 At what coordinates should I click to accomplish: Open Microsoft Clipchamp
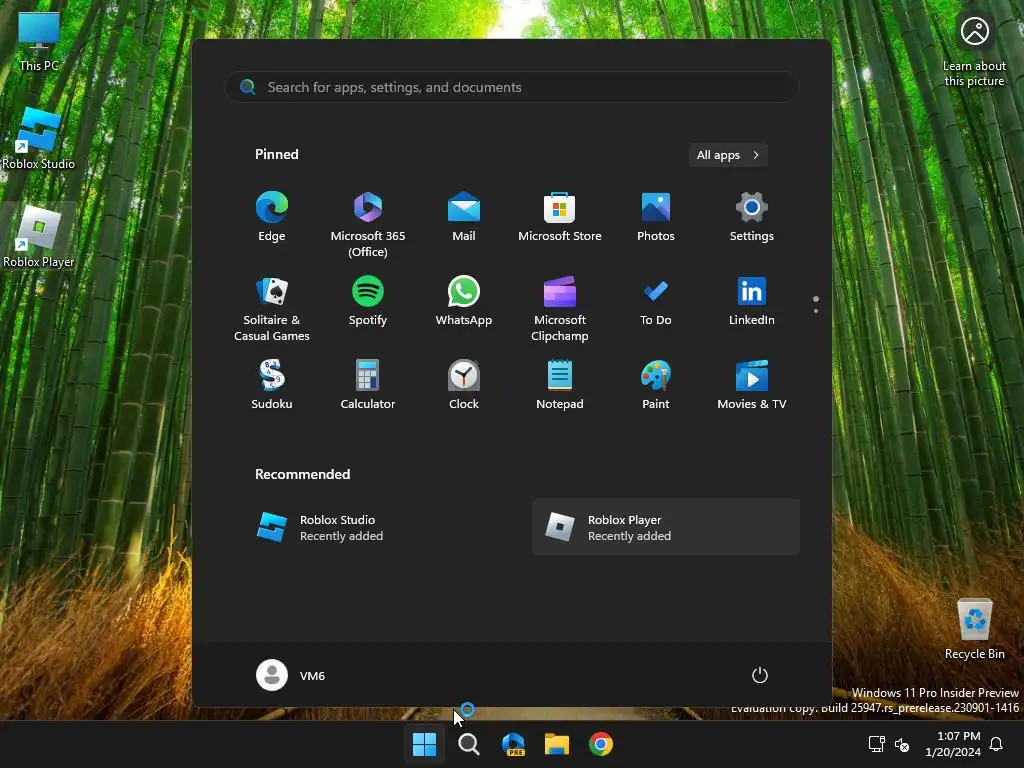click(560, 308)
